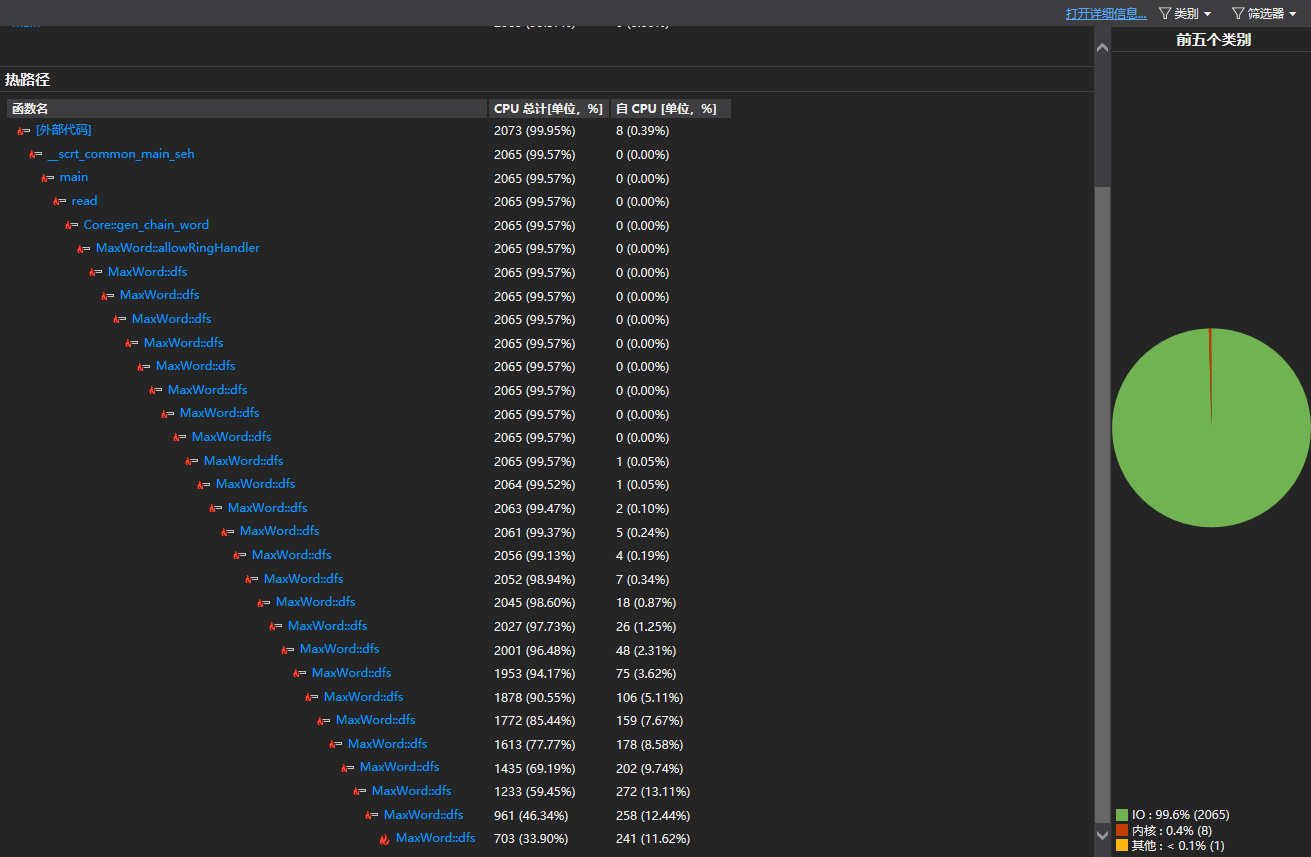1311x857 pixels.
Task: Click the funnel icon next to 类别
Action: pos(1165,14)
